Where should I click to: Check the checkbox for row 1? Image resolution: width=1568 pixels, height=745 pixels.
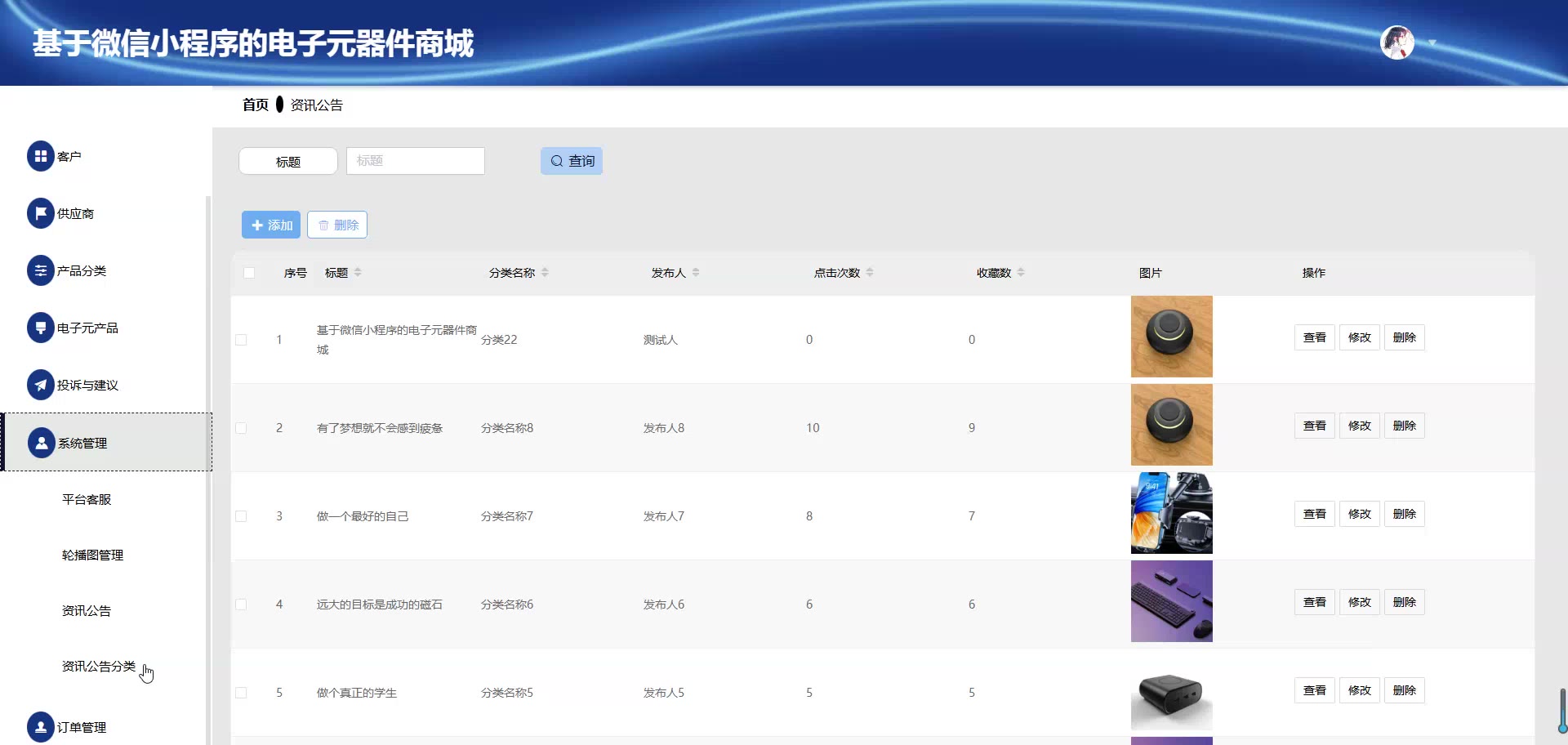pos(241,340)
